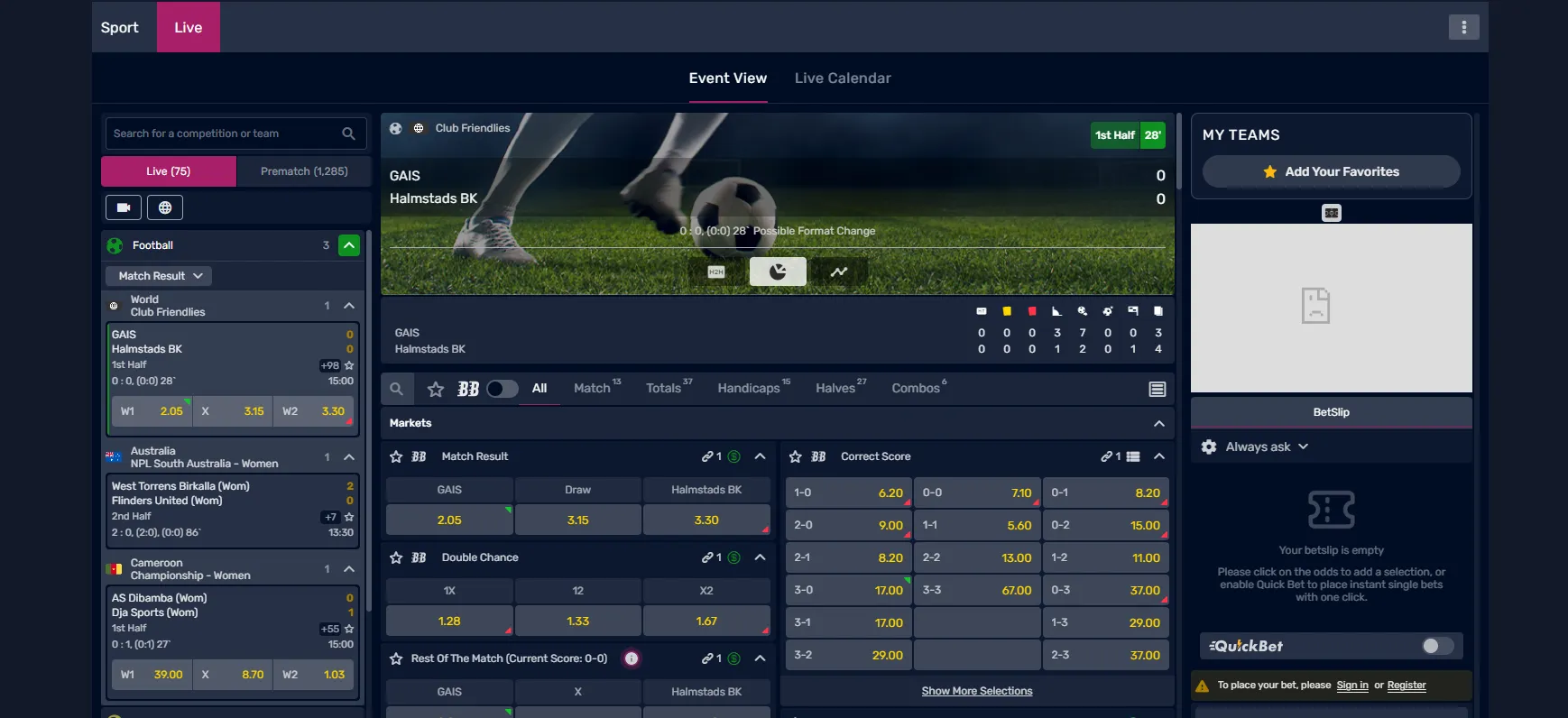Screen dimensions: 1568x718
Task: Click cash-out dollar icon on Match Result
Action: coord(734,456)
